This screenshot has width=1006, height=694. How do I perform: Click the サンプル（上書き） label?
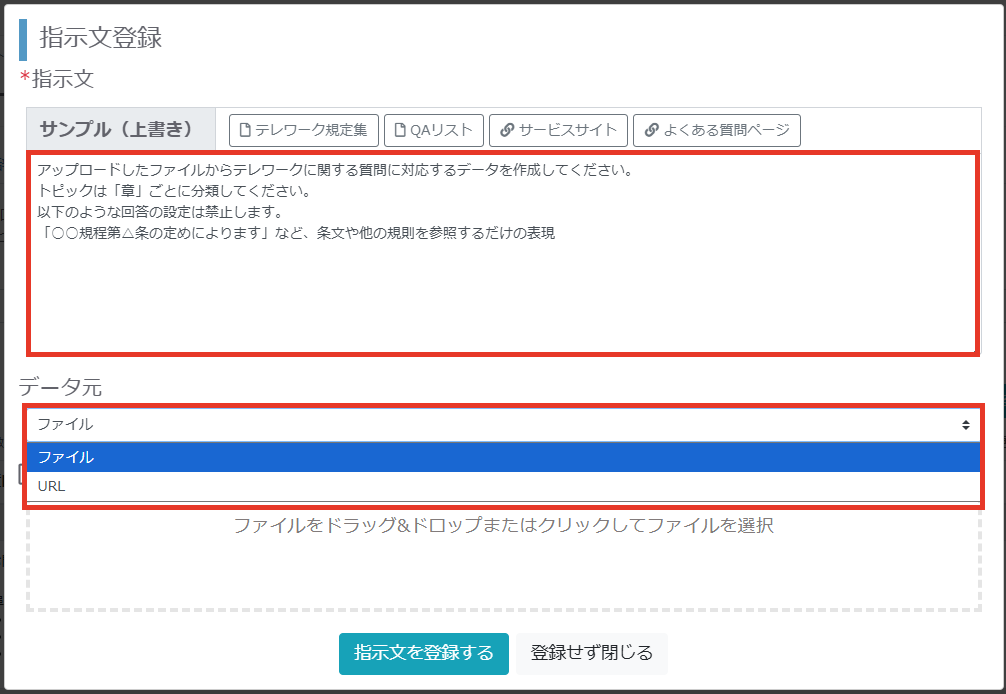115,130
